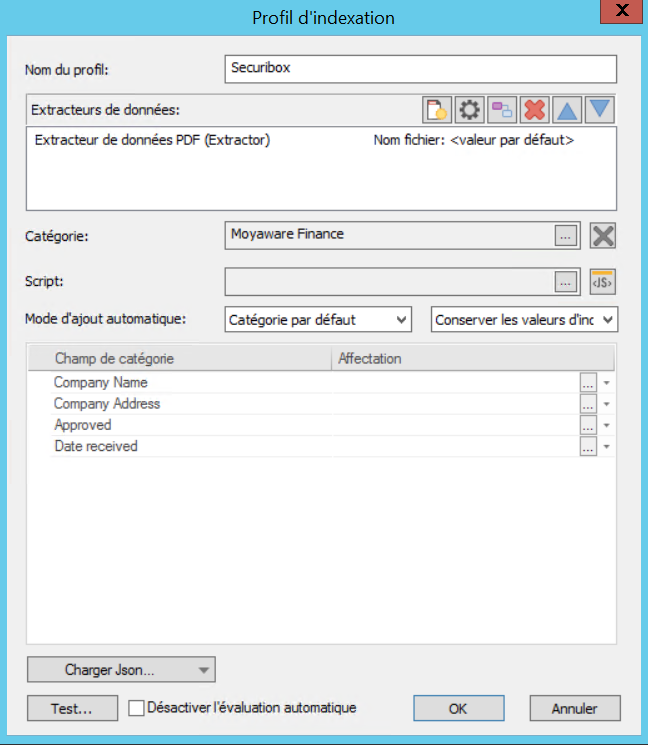Viewport: 648px width, 745px height.
Task: Browse for script with ellipsis button
Action: [565, 282]
